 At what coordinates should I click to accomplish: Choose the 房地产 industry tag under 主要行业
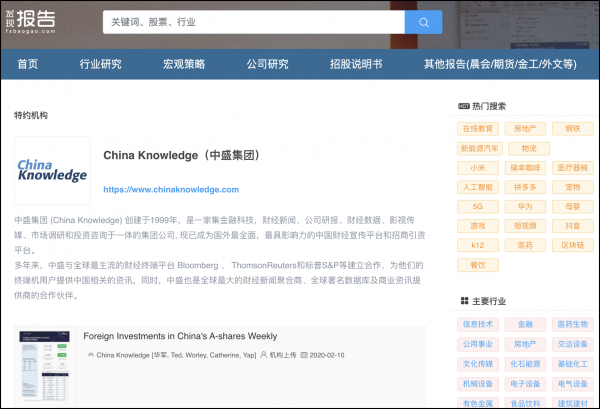(x=525, y=344)
